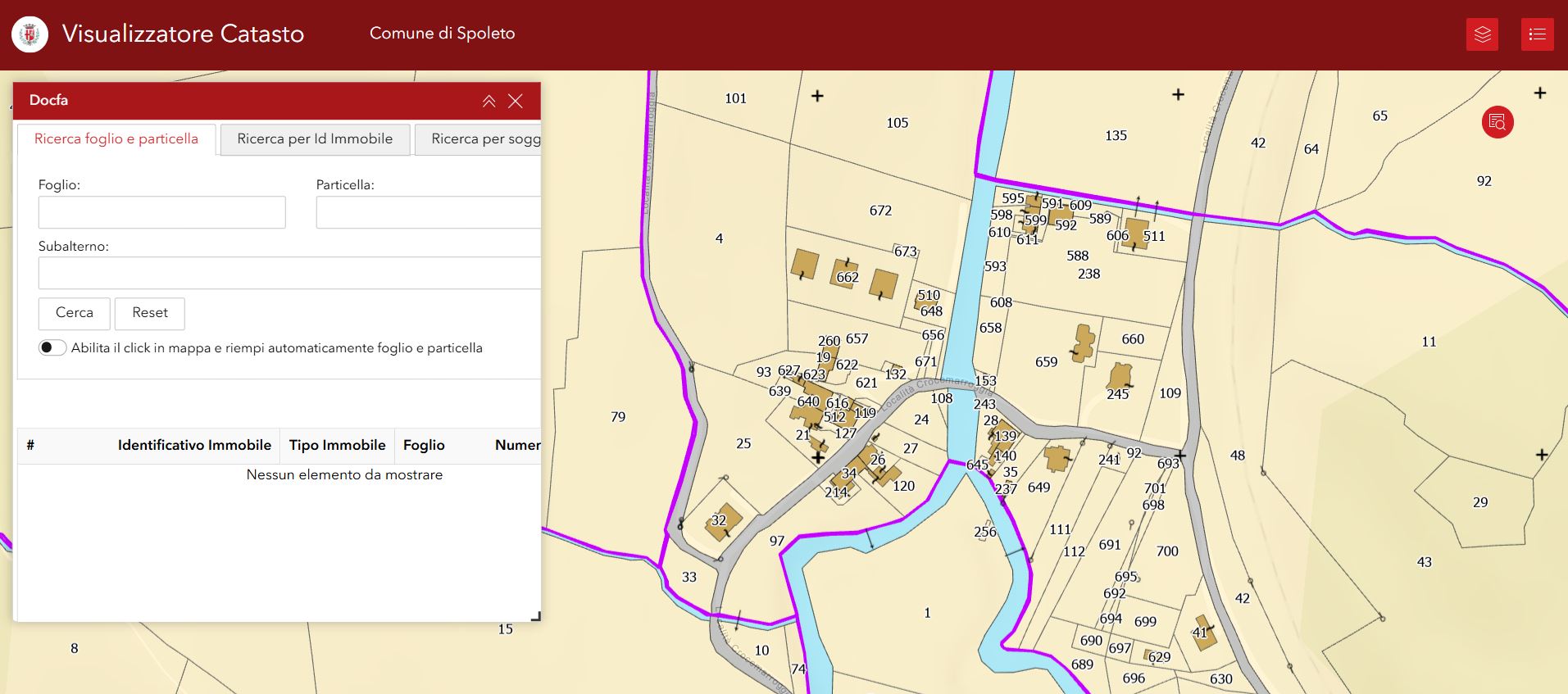Click the Visualizzatore Catasto title
Screen dimensions: 1568x694
coord(183,34)
